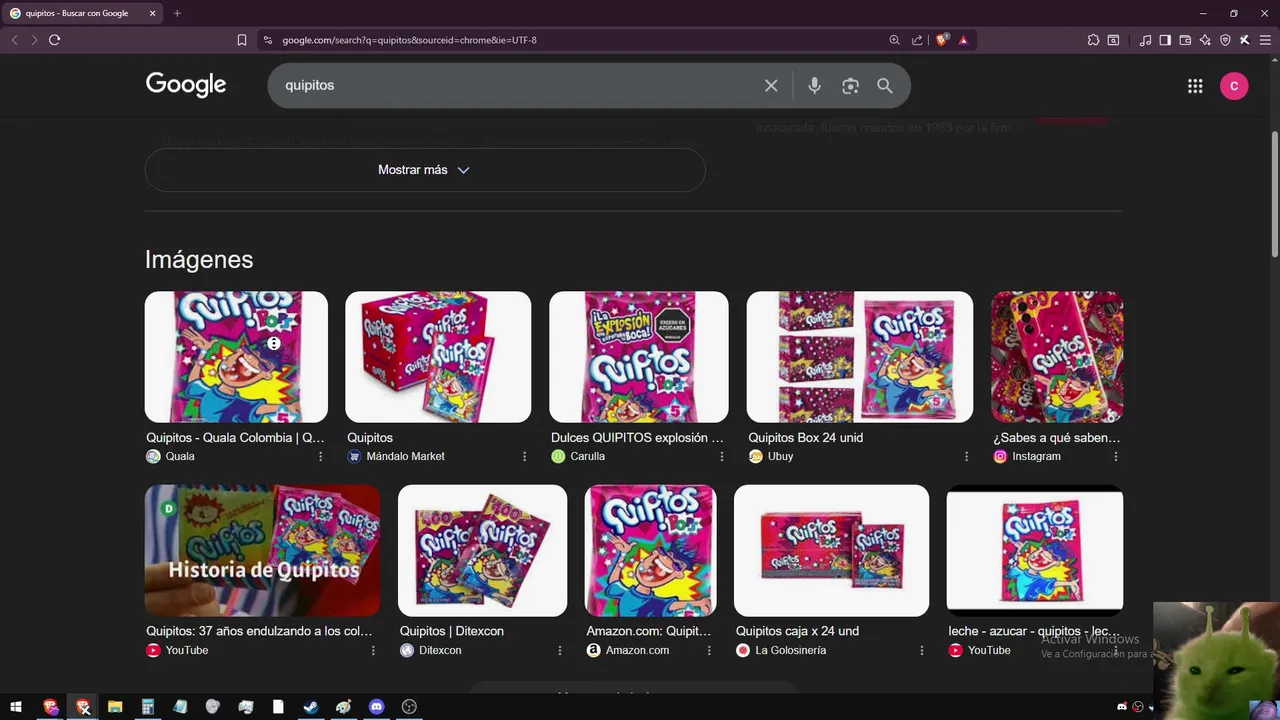Open Calculator from the taskbar

pyautogui.click(x=148, y=707)
